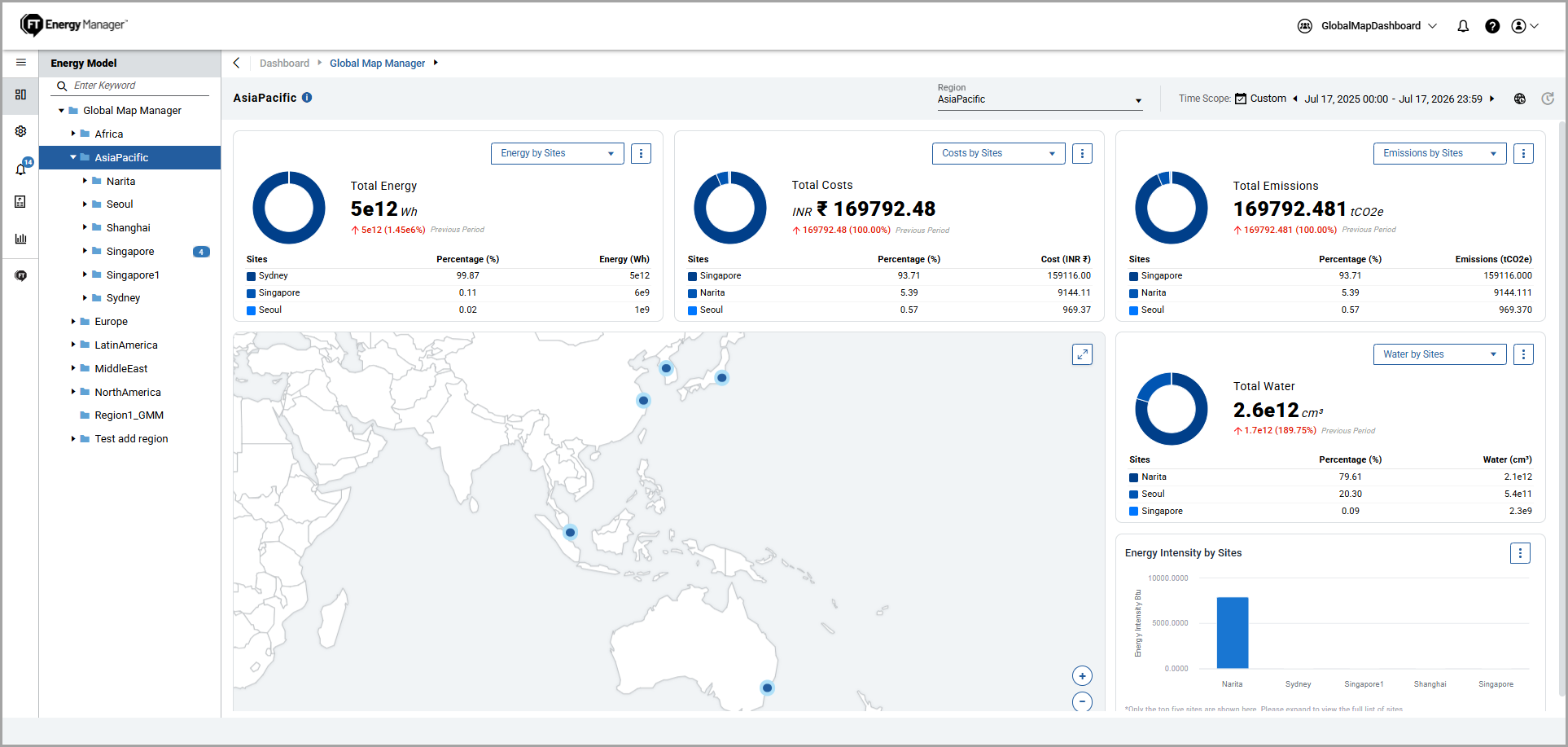Open the notifications bell in the top bar
Screen dimensions: 1568x747
pos(1463,26)
